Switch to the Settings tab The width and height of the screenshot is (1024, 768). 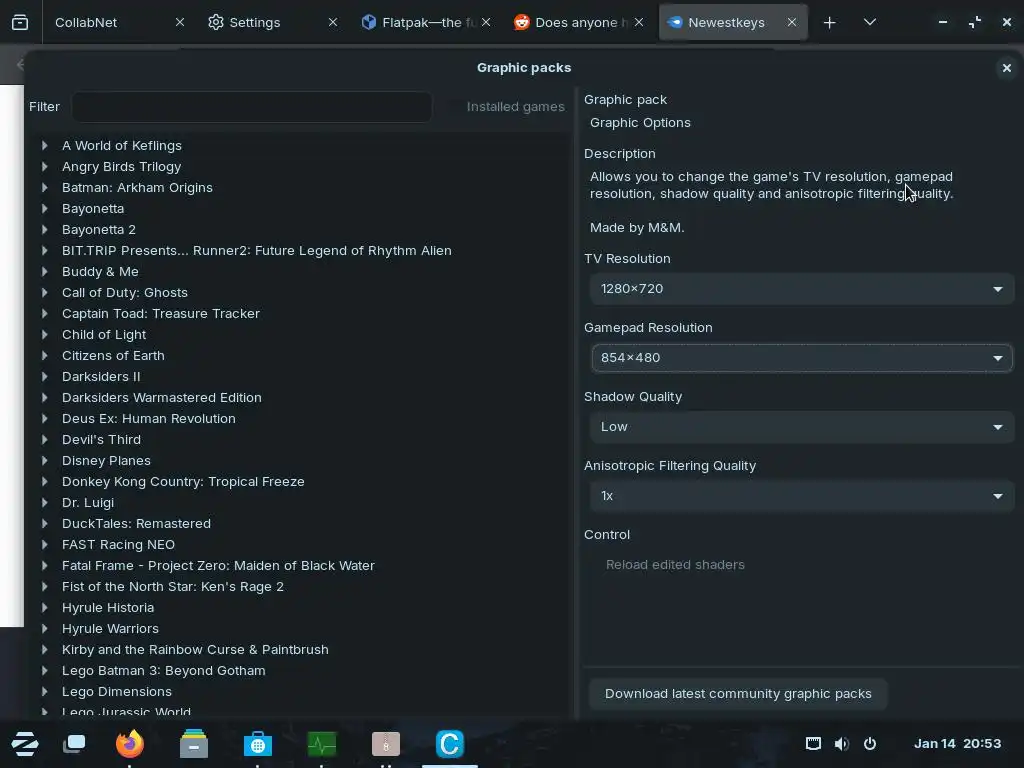click(254, 22)
